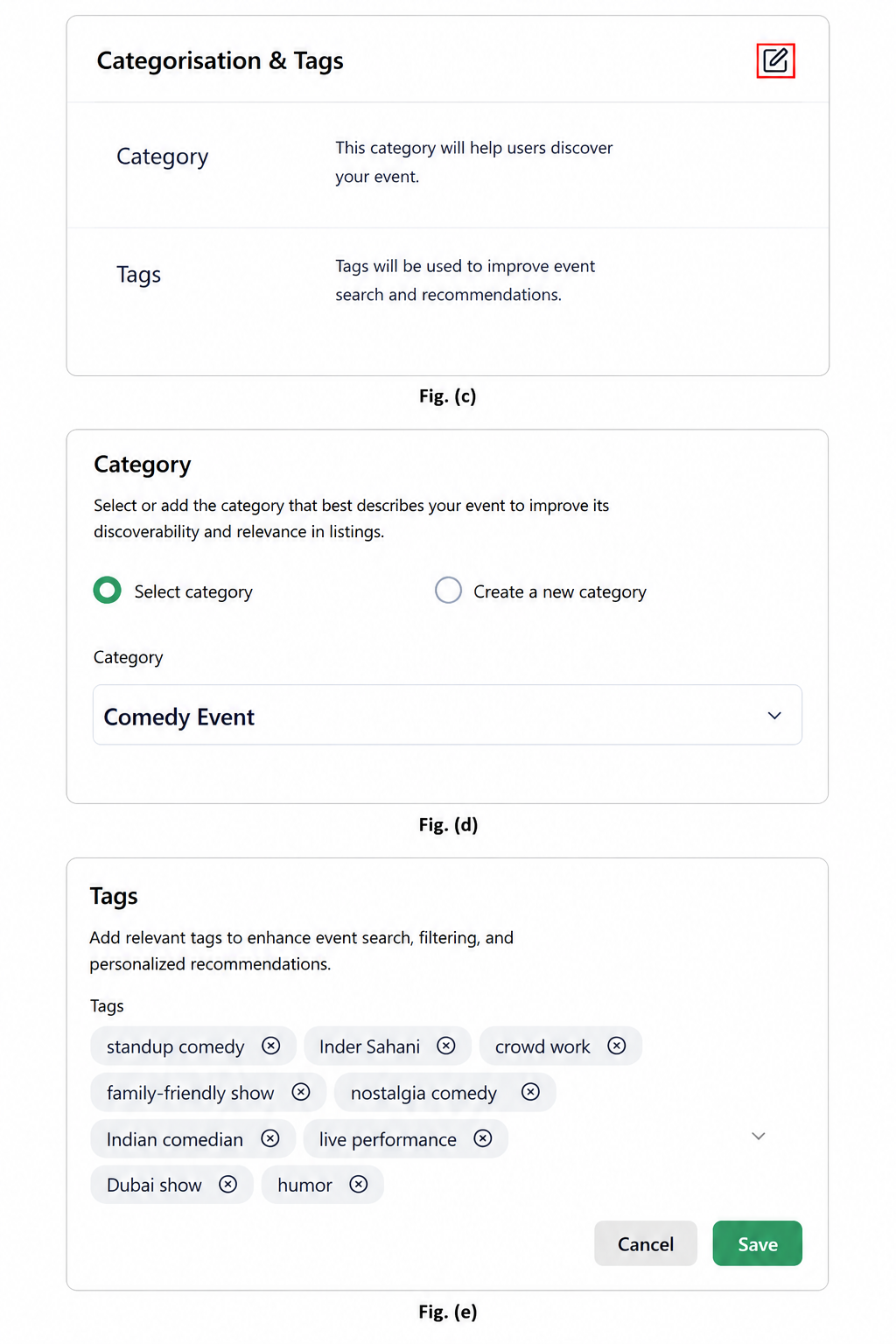Select Create a new category option
The width and height of the screenshot is (896, 1344).
tap(448, 591)
